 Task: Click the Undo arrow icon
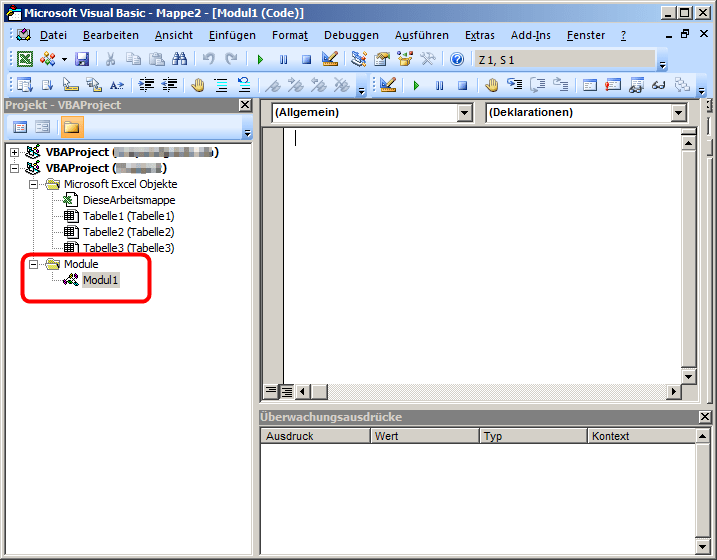click(209, 59)
